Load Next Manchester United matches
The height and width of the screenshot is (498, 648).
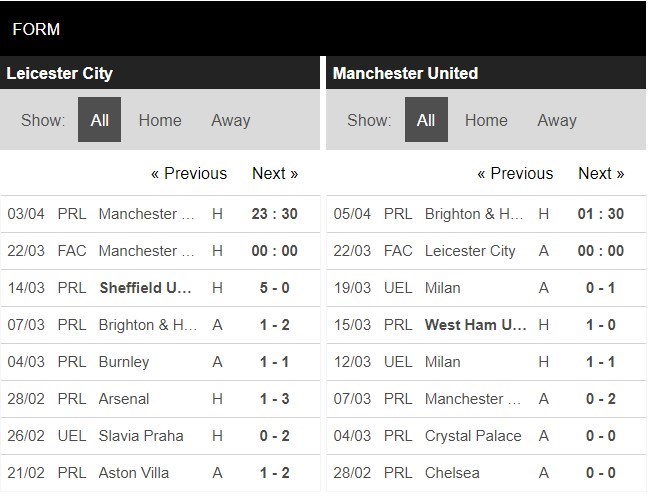[x=601, y=173]
